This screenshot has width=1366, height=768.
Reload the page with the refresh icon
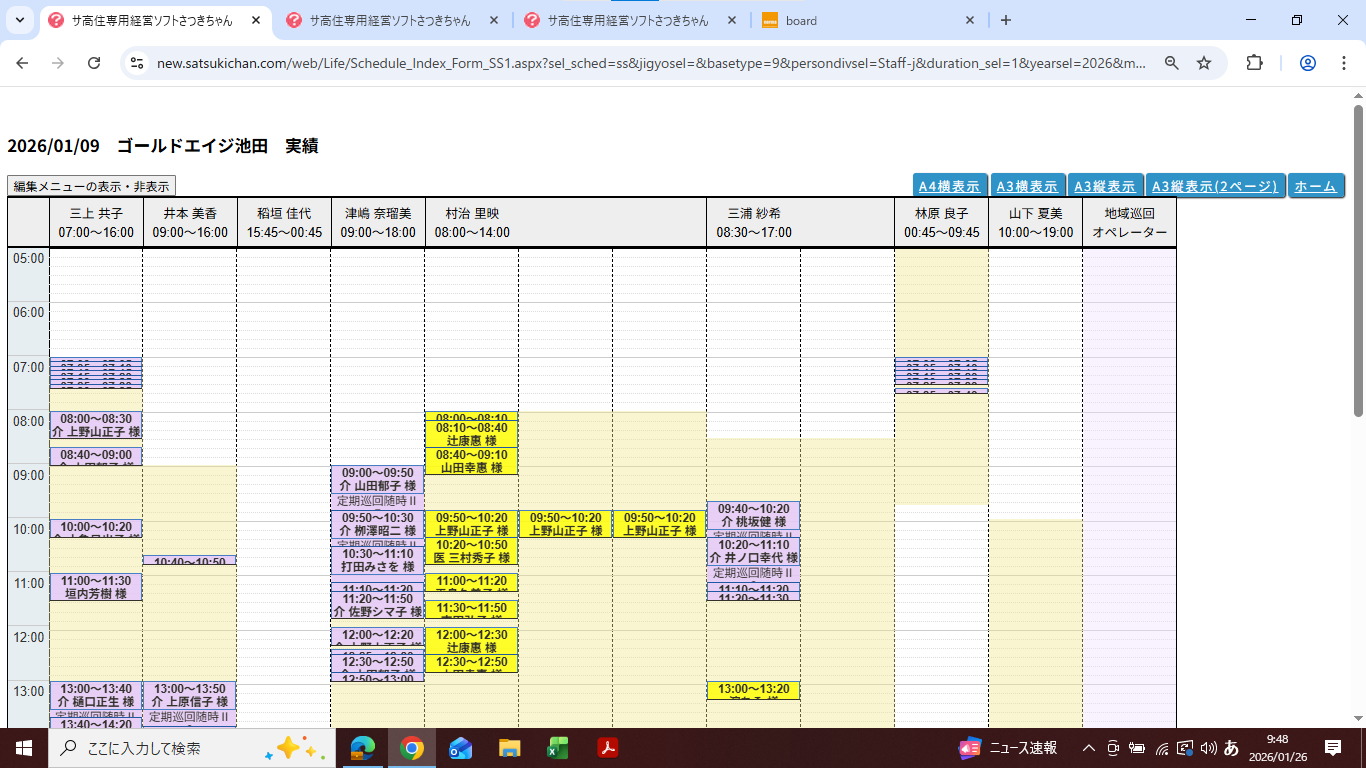tap(94, 63)
